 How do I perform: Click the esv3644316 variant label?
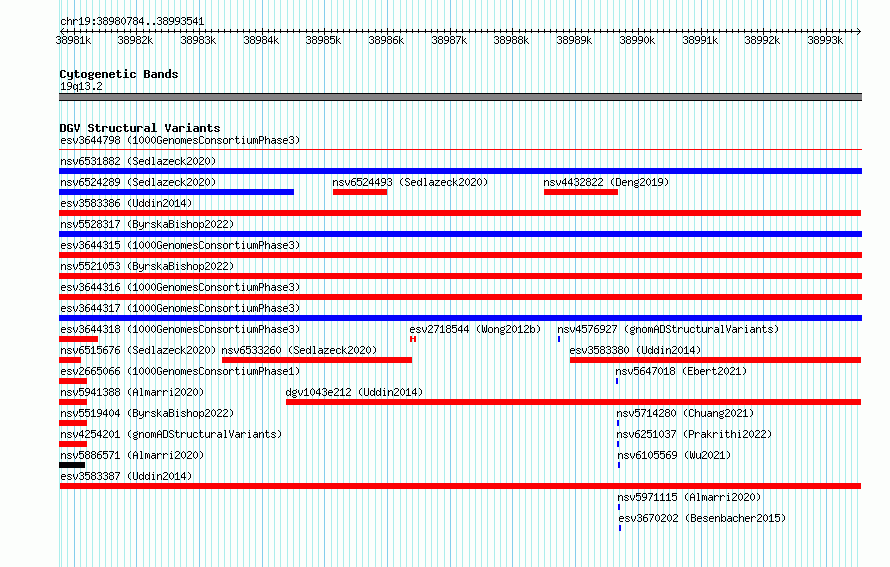pos(180,287)
